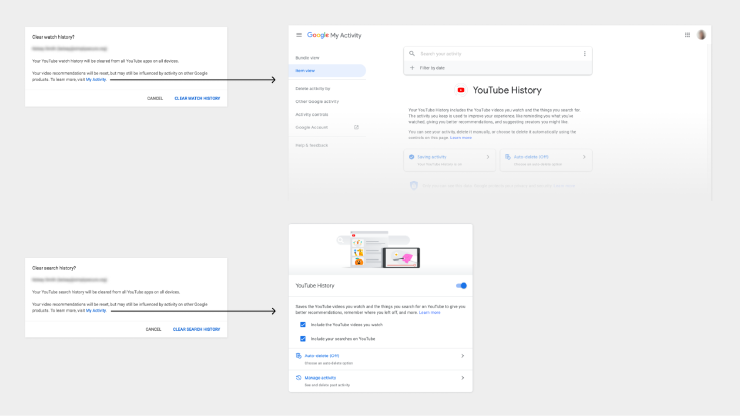Viewport: 740px width, 416px height.
Task: Click the Manage activity link text
Action: pyautogui.click(x=320, y=378)
